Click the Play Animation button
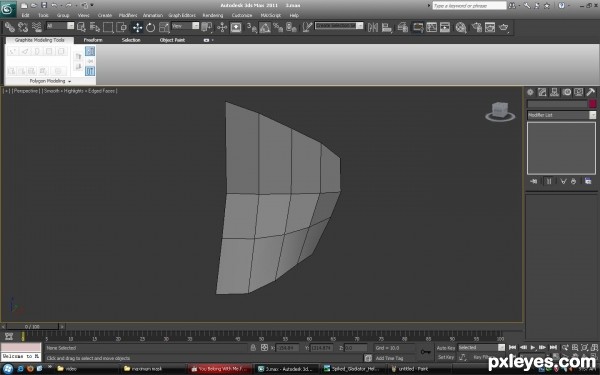This screenshot has width=600, height=375. 533,347
